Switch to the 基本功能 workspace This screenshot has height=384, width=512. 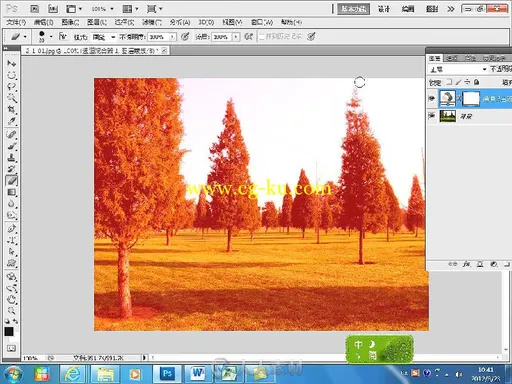point(353,9)
